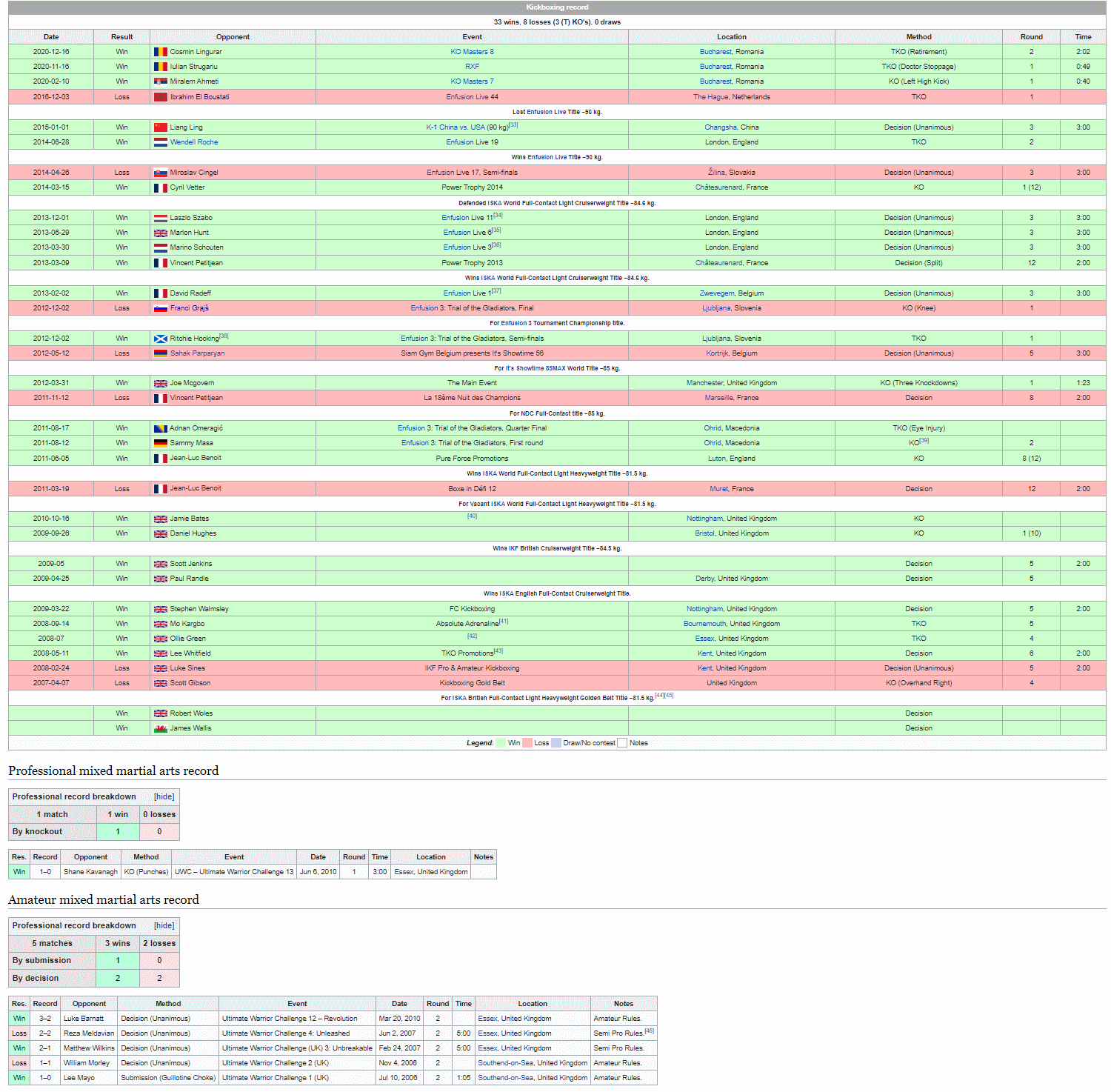Click the Scottish flag next to Ritchie Hocking
The width and height of the screenshot is (1111, 1092).
[160, 339]
